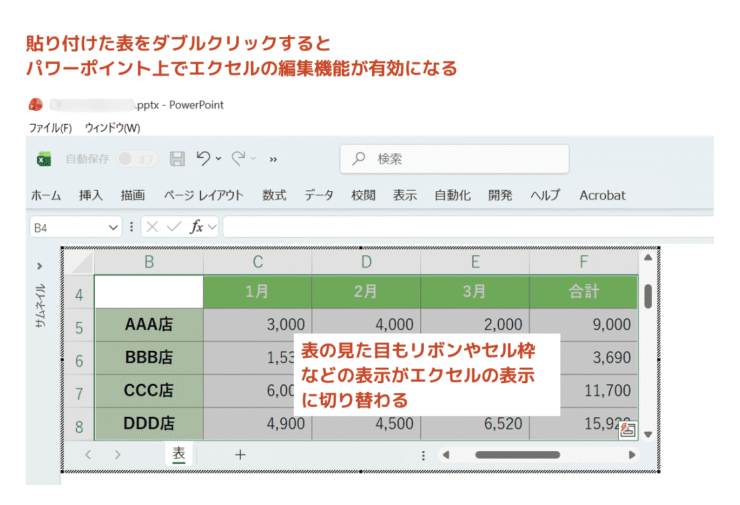The height and width of the screenshot is (505, 740).
Task: Click the horizontal scrollbar right arrow
Action: (632, 455)
